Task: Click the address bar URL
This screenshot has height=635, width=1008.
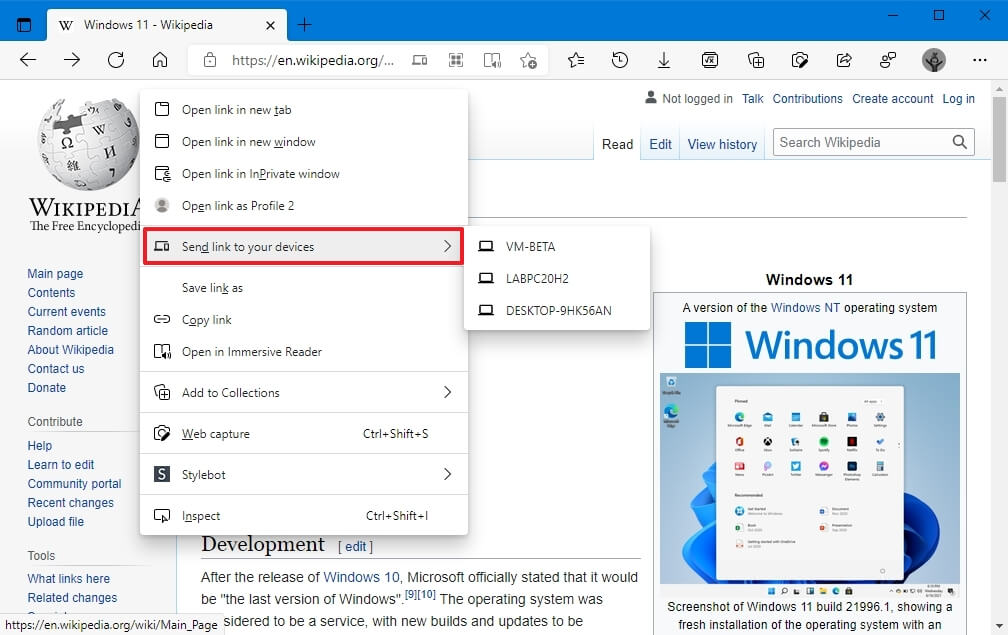Action: click(x=312, y=60)
